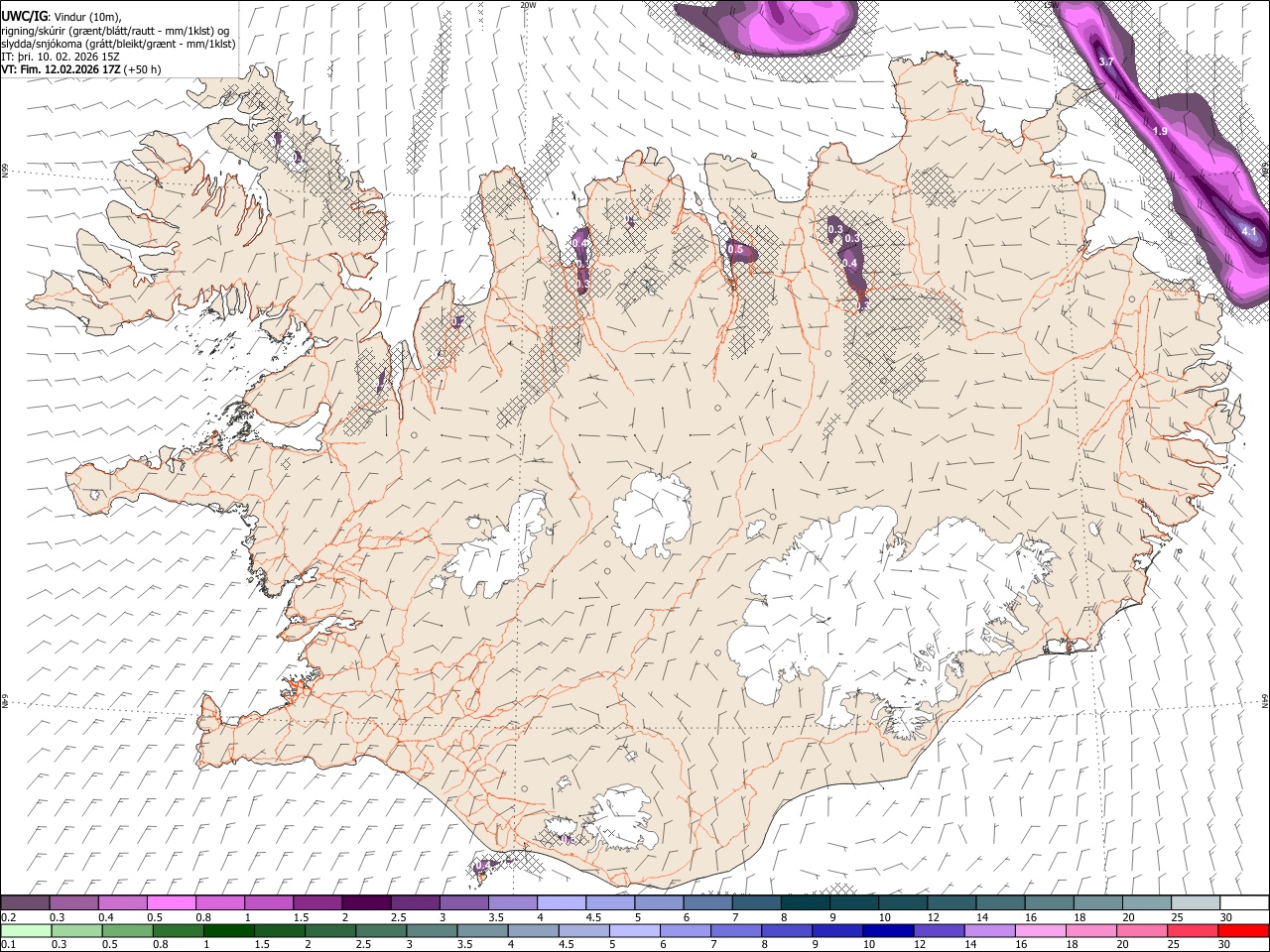This screenshot has width=1270, height=952.
Task: Click the 4.1 precipitation value on the map
Action: [1249, 232]
